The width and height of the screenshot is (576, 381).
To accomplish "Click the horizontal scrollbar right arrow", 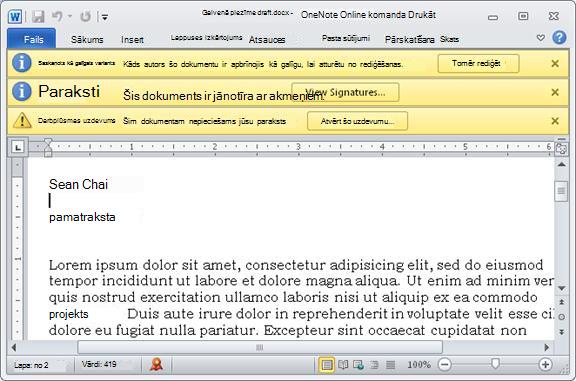I will pos(547,347).
